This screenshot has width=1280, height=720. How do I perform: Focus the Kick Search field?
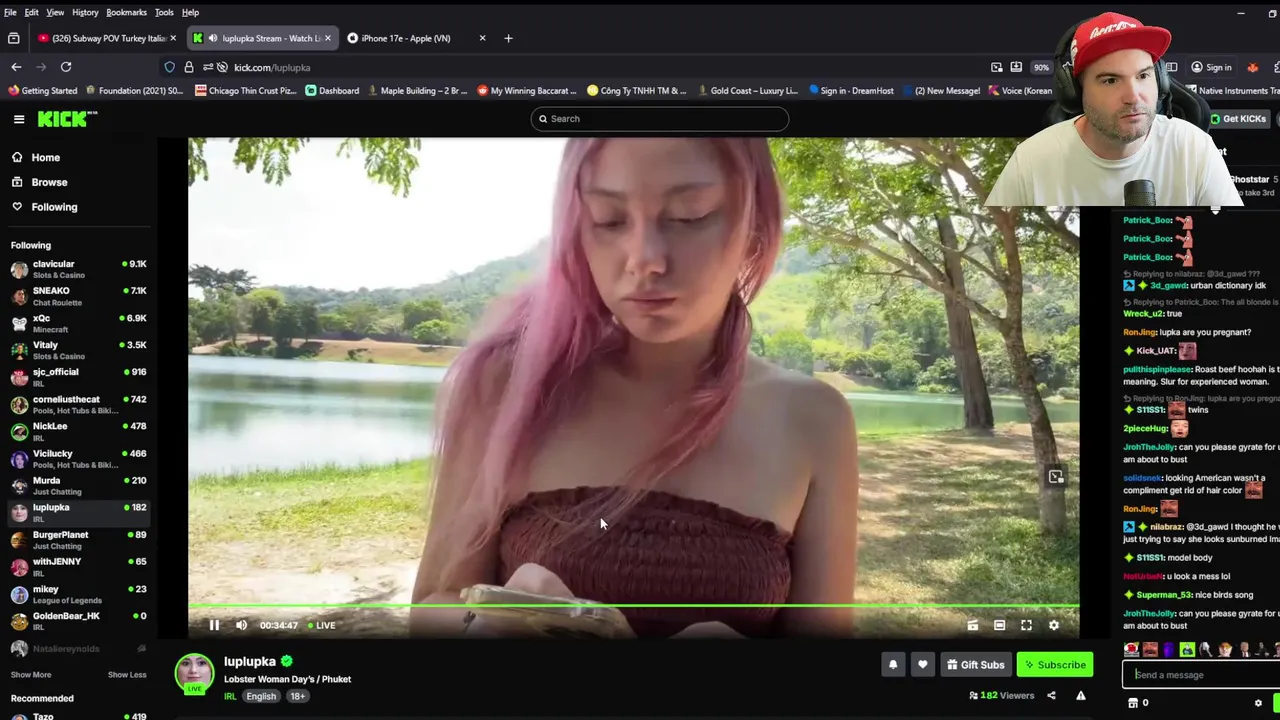click(660, 119)
